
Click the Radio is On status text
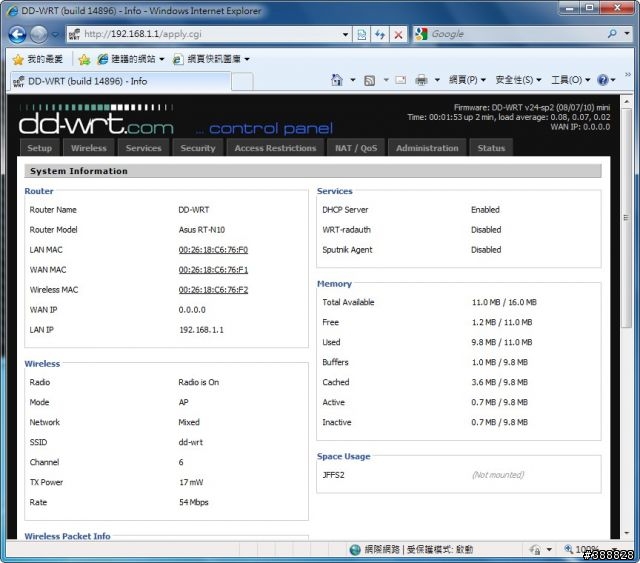199,382
